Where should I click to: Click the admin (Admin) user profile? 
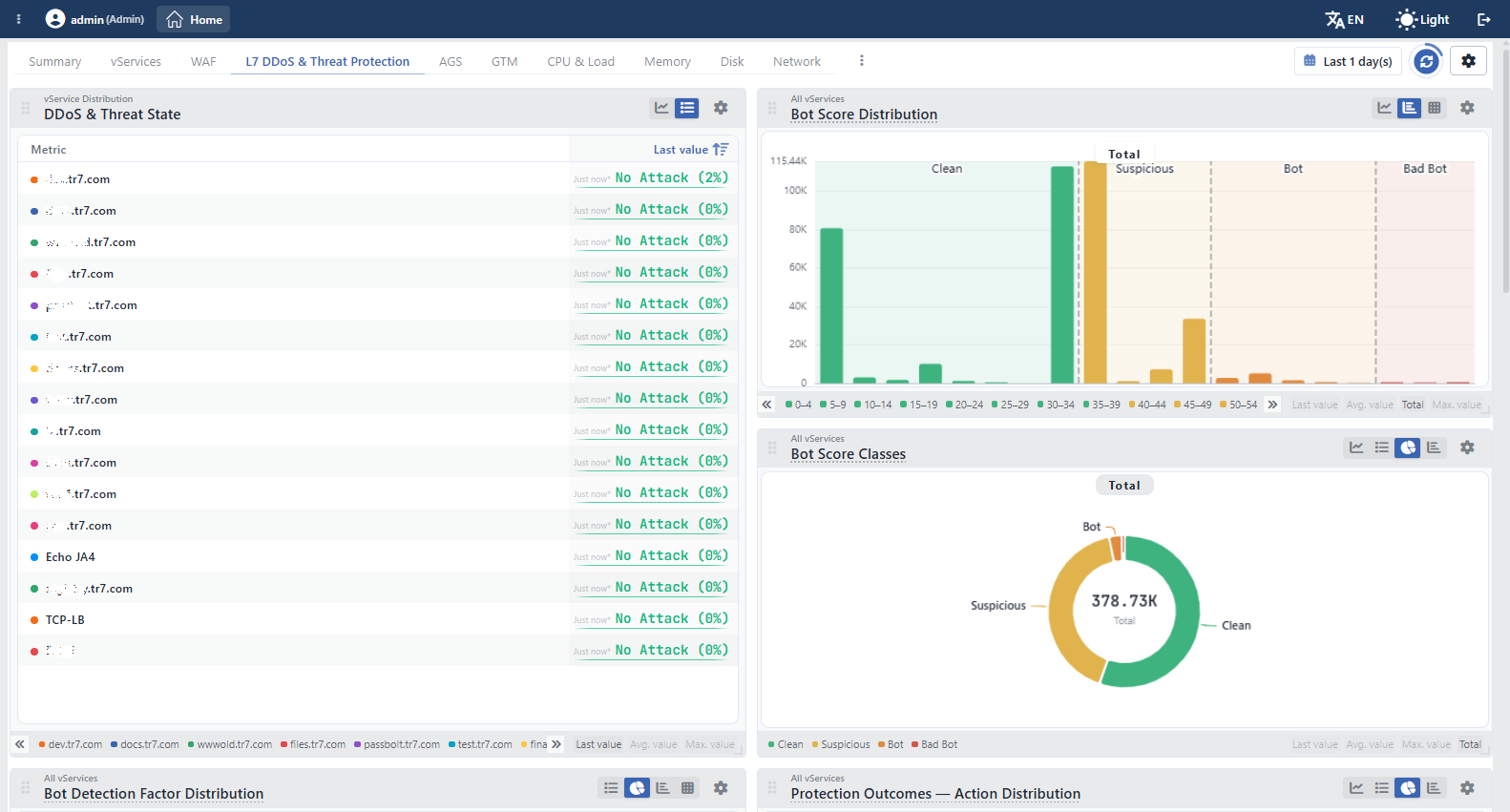pos(95,19)
